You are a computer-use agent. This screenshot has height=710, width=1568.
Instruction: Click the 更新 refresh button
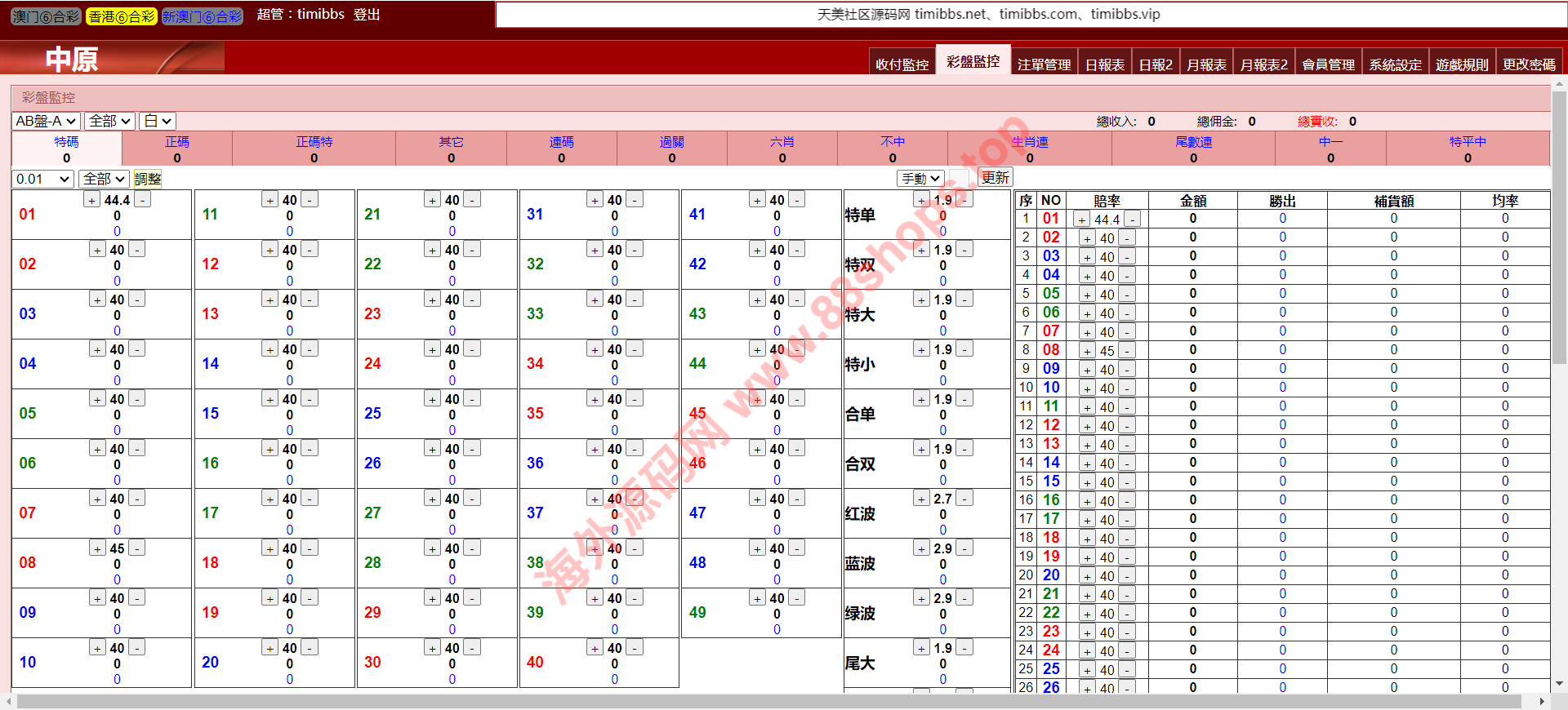(995, 178)
